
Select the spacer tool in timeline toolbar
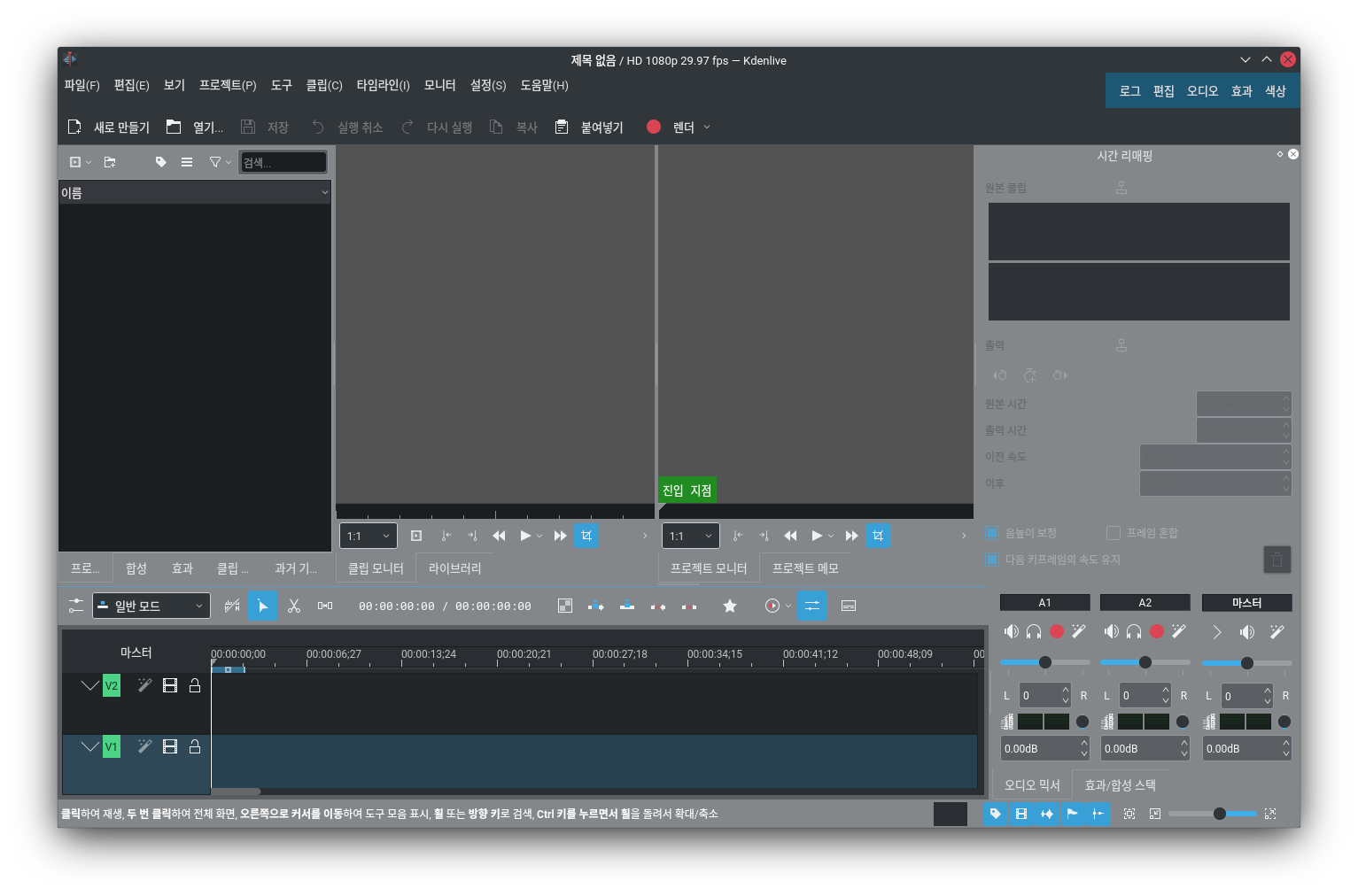click(325, 606)
